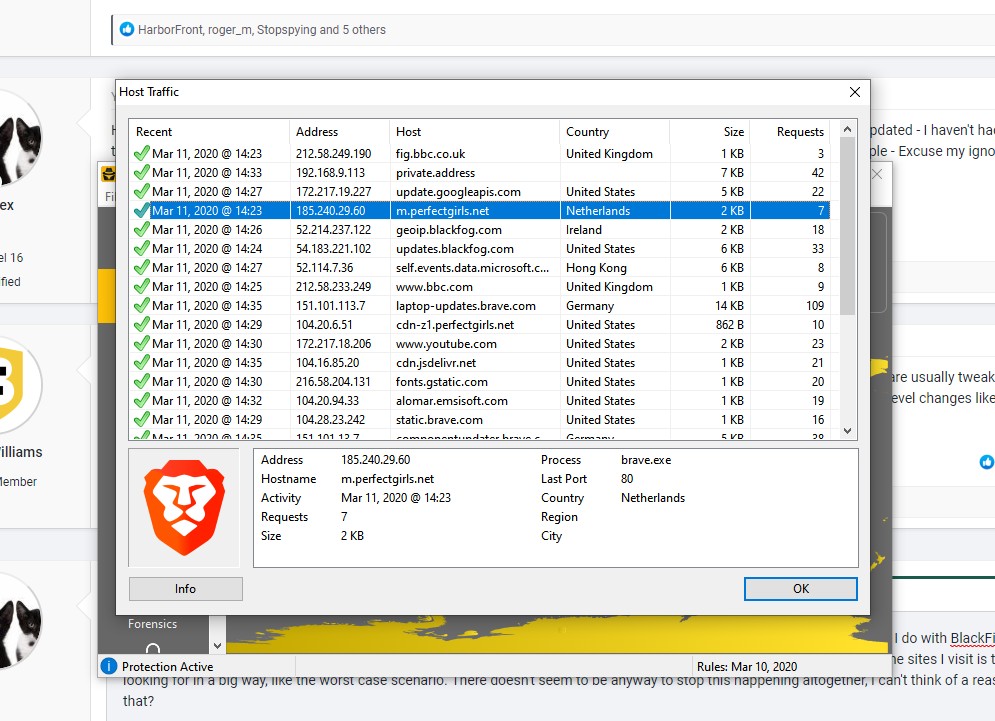
Task: Click the Protection Active status text
Action: pos(168,666)
